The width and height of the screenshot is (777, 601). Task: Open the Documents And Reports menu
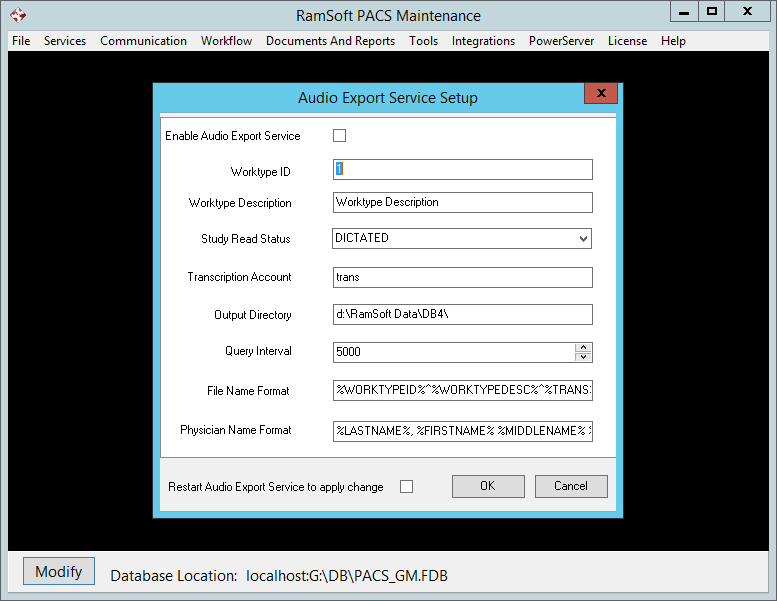pyautogui.click(x=330, y=41)
